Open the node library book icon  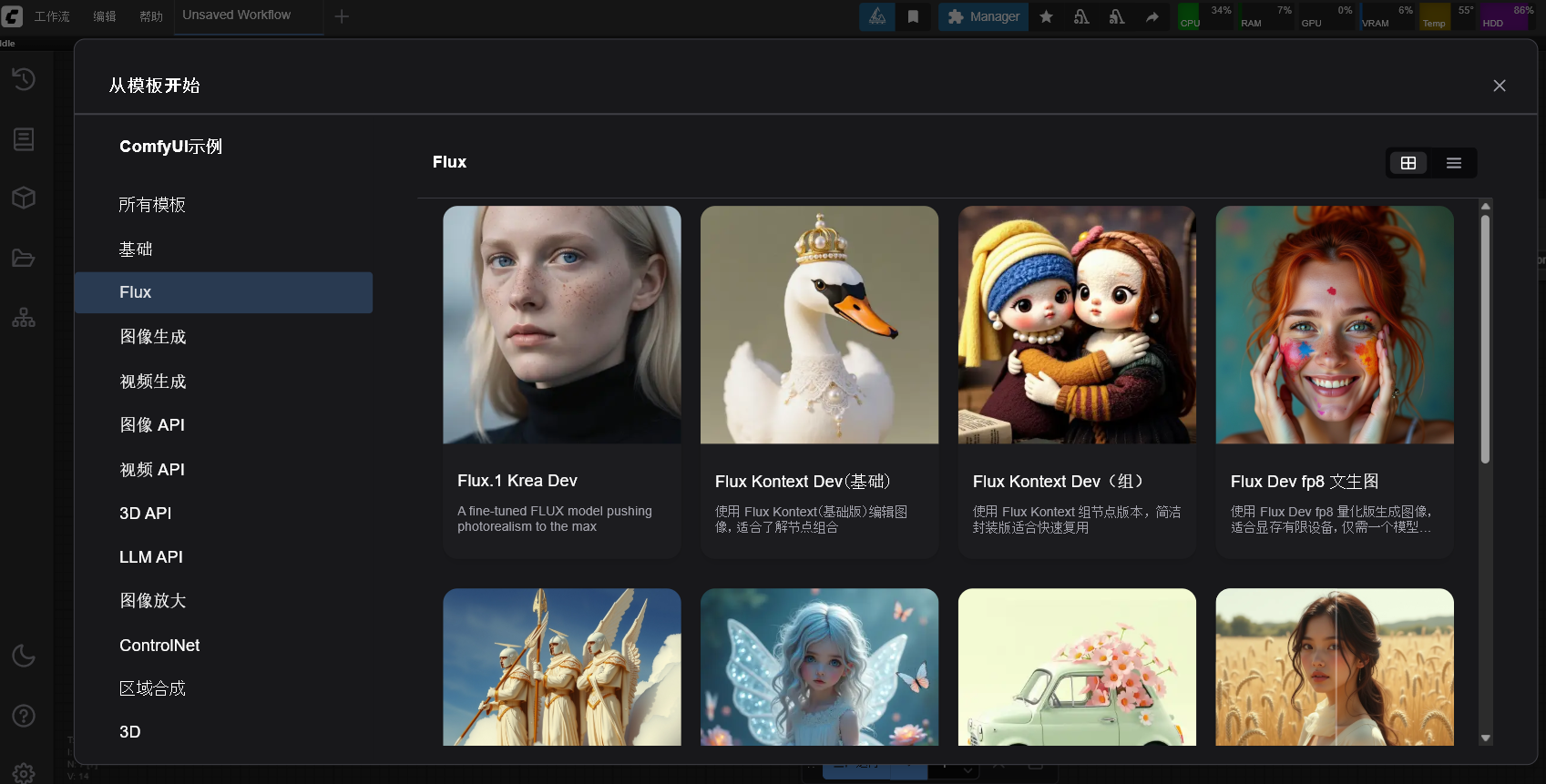pyautogui.click(x=24, y=138)
